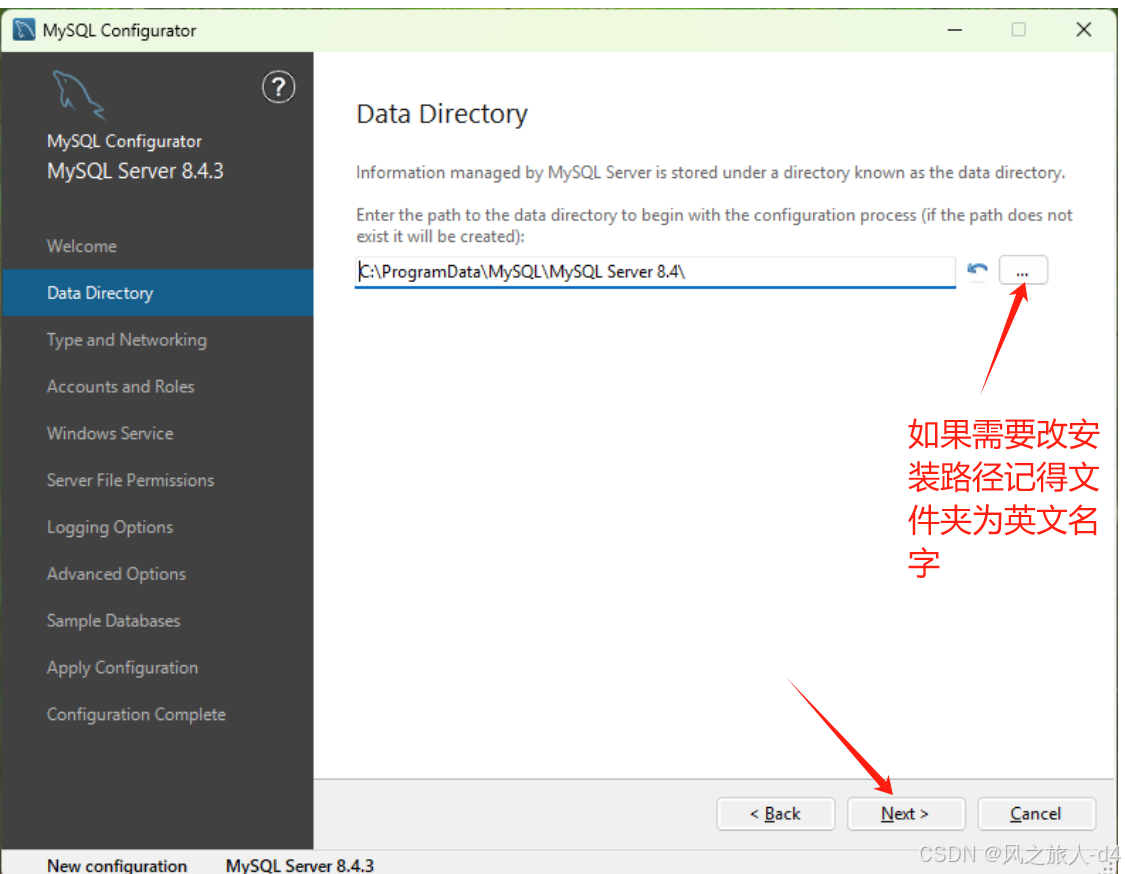Click the 'Enter the path to the data directory' instruction
Screen dimensions: 1125x874
(x=714, y=225)
